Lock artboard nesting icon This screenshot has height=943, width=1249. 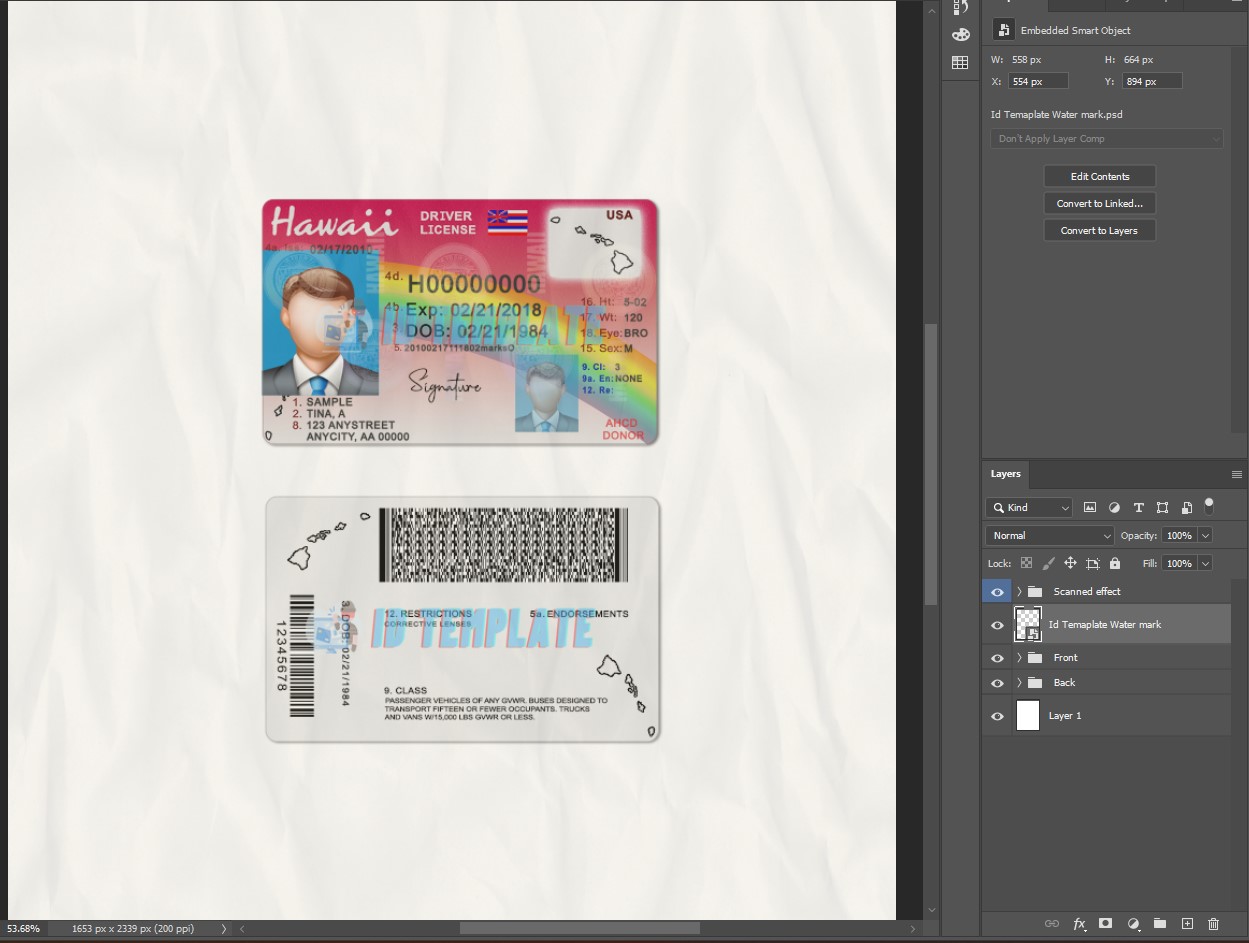[1093, 563]
